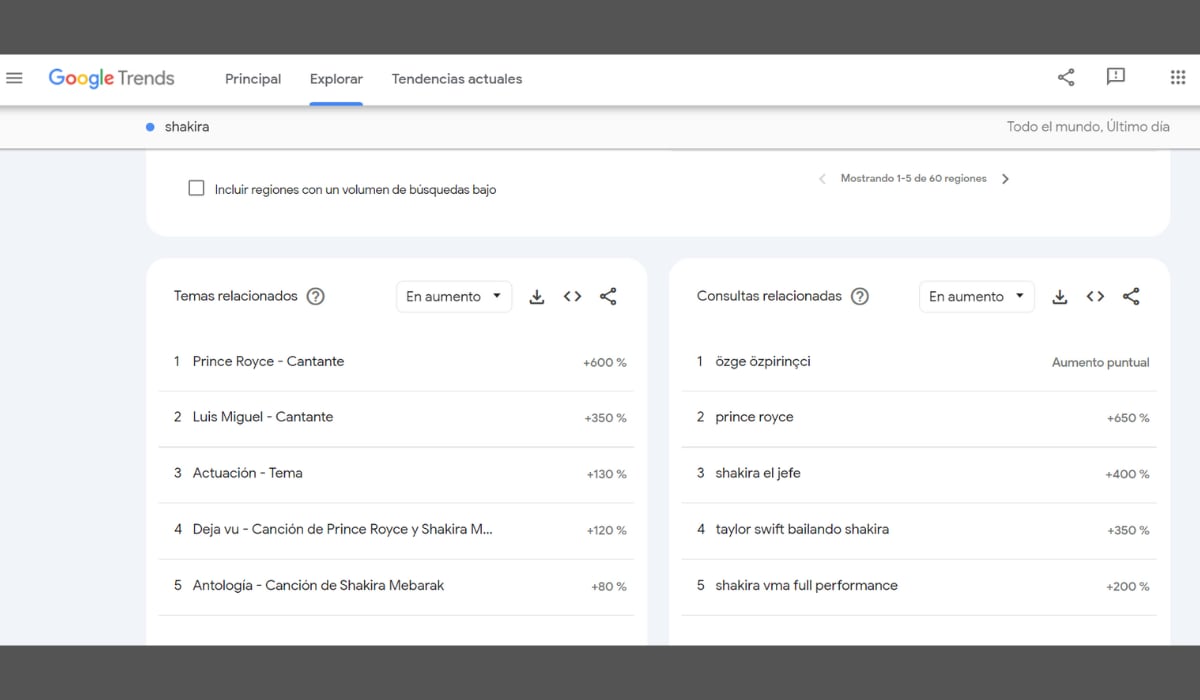Open the send feedback icon
Screen dimensions: 1200x700
tap(1116, 77)
